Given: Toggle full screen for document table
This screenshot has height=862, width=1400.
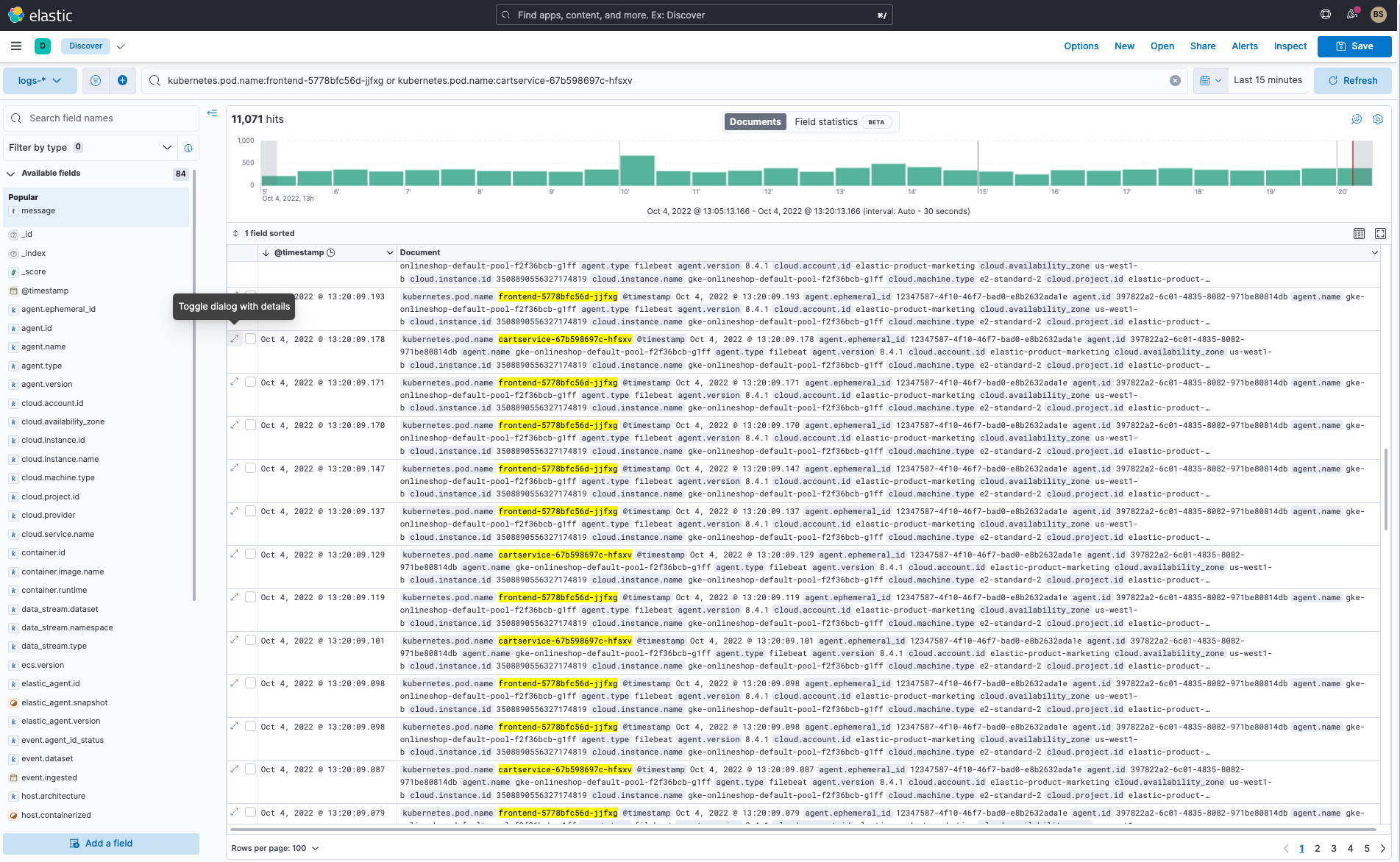Looking at the screenshot, I should [1380, 233].
